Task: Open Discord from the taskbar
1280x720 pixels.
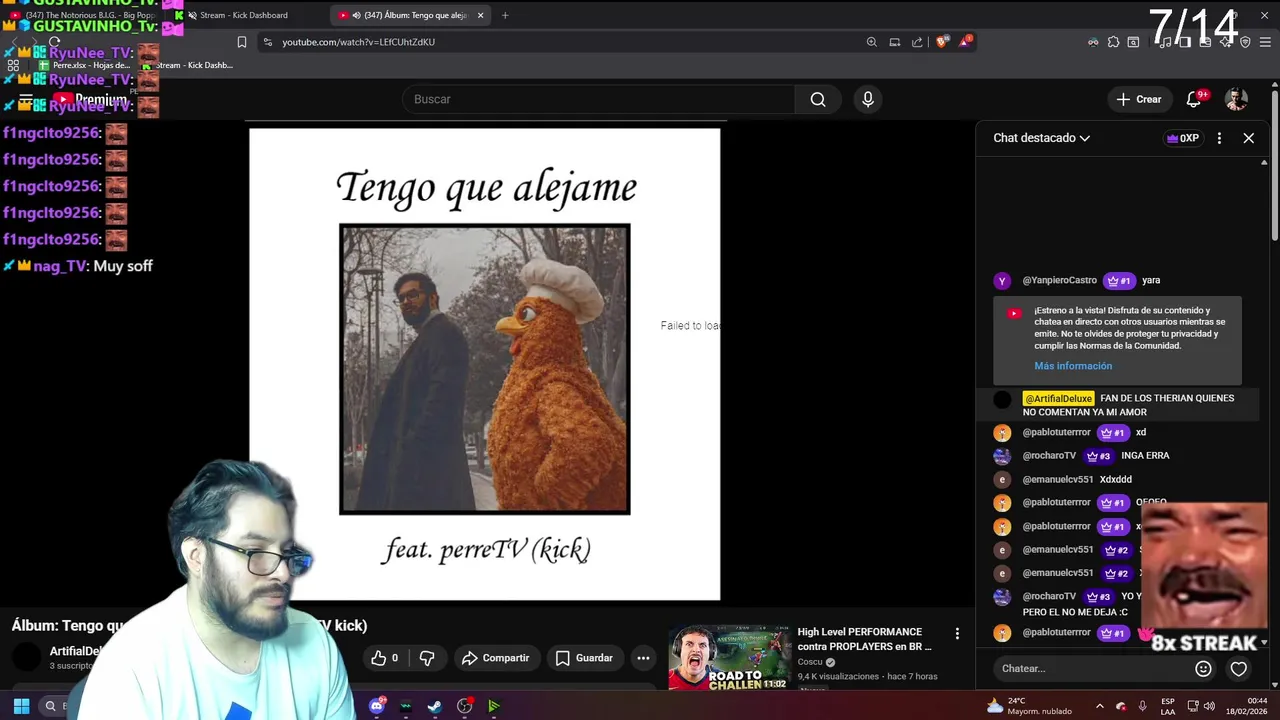Action: point(377,706)
